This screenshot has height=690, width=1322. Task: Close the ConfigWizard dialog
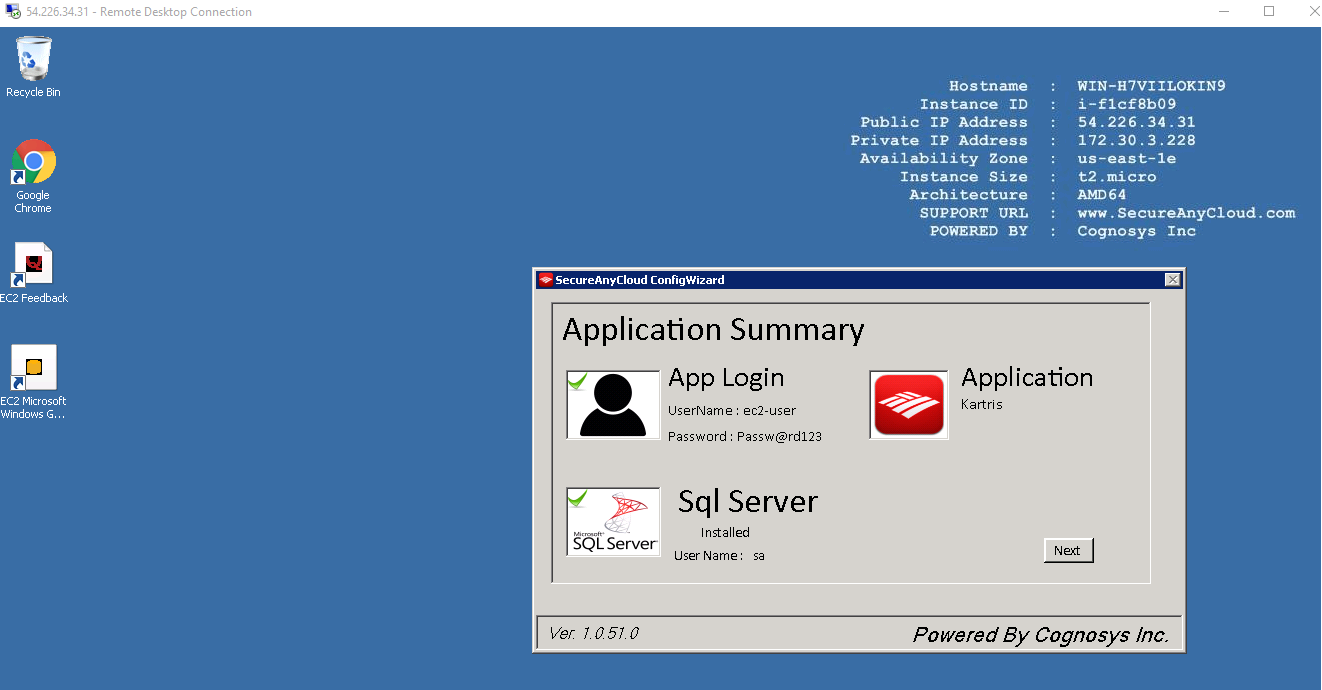(1171, 280)
